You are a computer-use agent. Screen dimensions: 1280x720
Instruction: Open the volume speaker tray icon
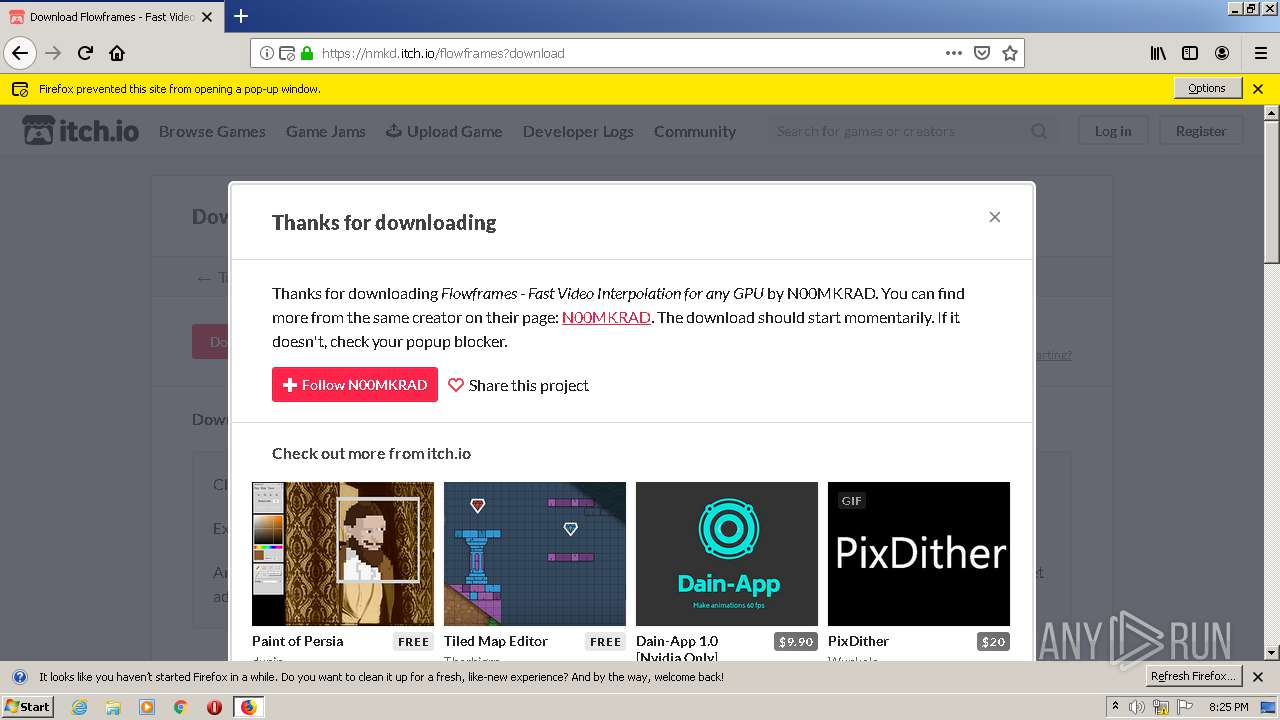pyautogui.click(x=1137, y=707)
